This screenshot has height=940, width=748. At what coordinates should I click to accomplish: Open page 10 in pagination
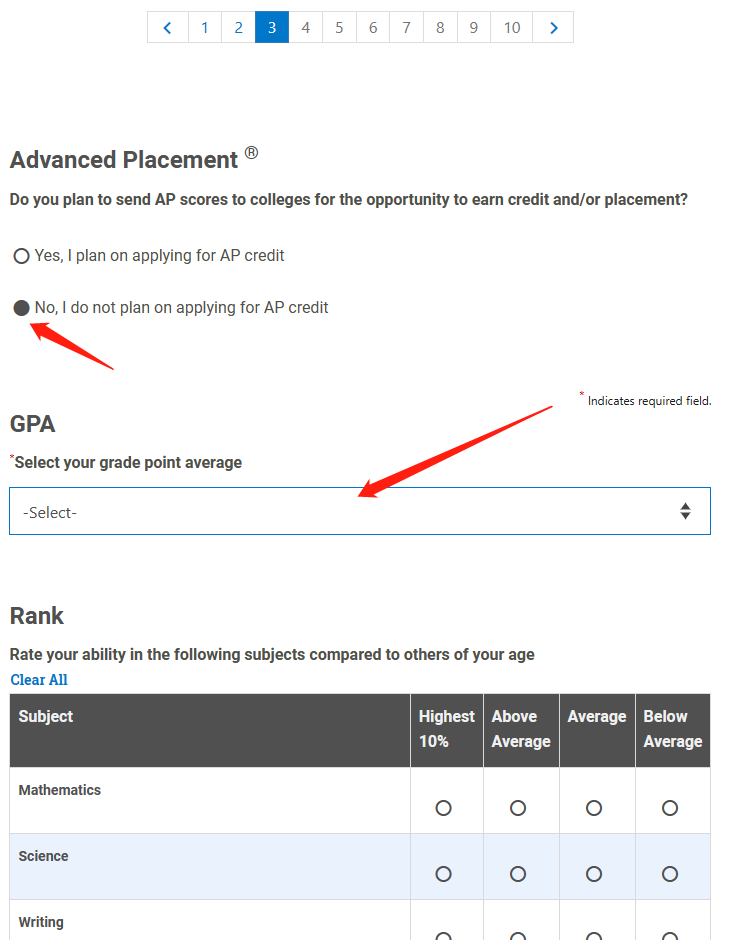click(512, 27)
